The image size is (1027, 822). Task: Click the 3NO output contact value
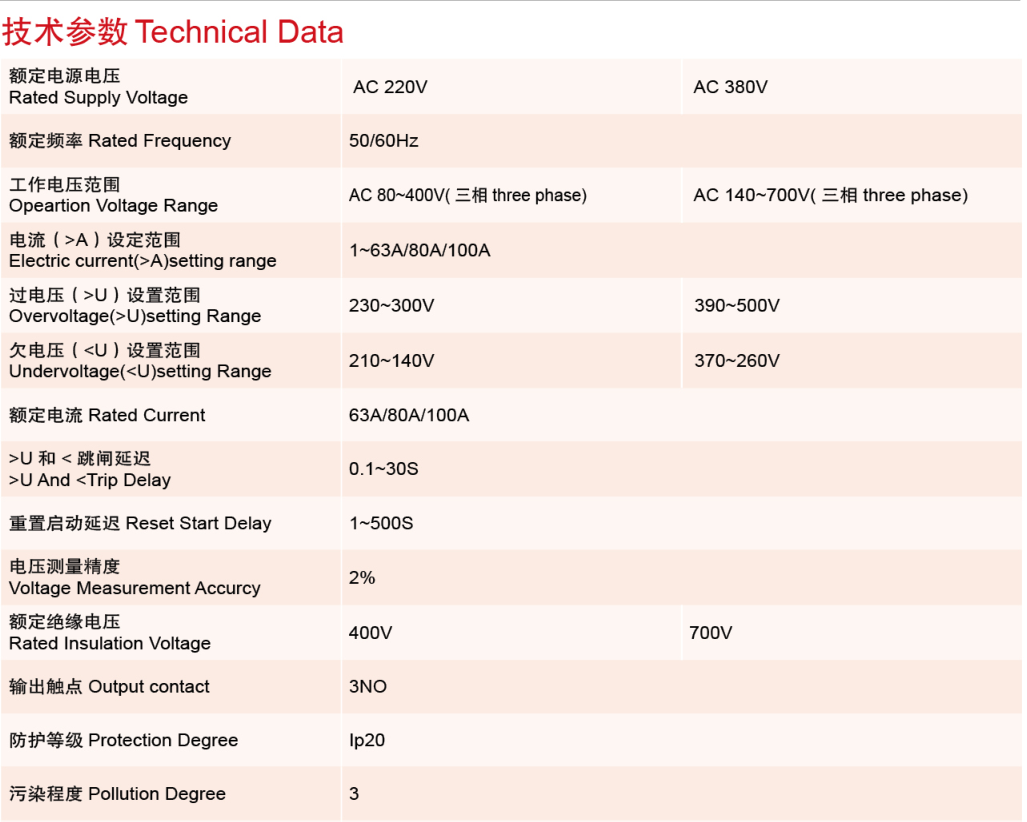367,687
